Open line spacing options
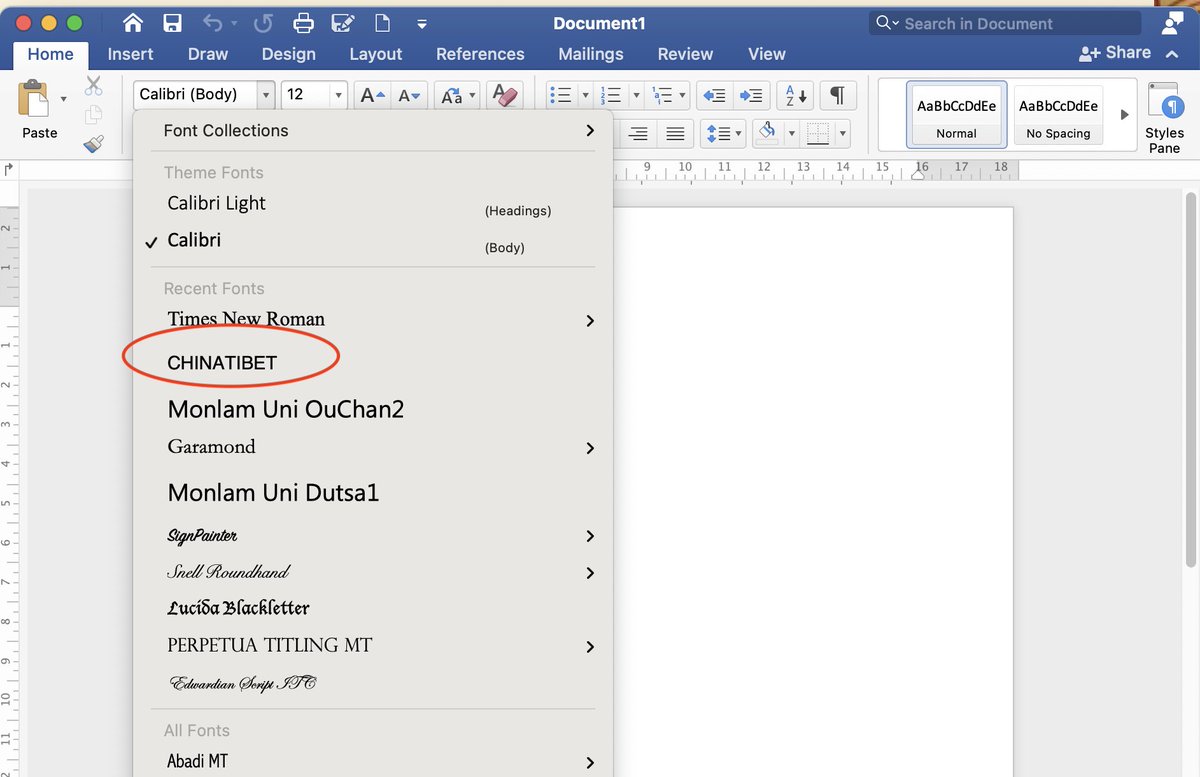This screenshot has height=777, width=1200. [722, 133]
